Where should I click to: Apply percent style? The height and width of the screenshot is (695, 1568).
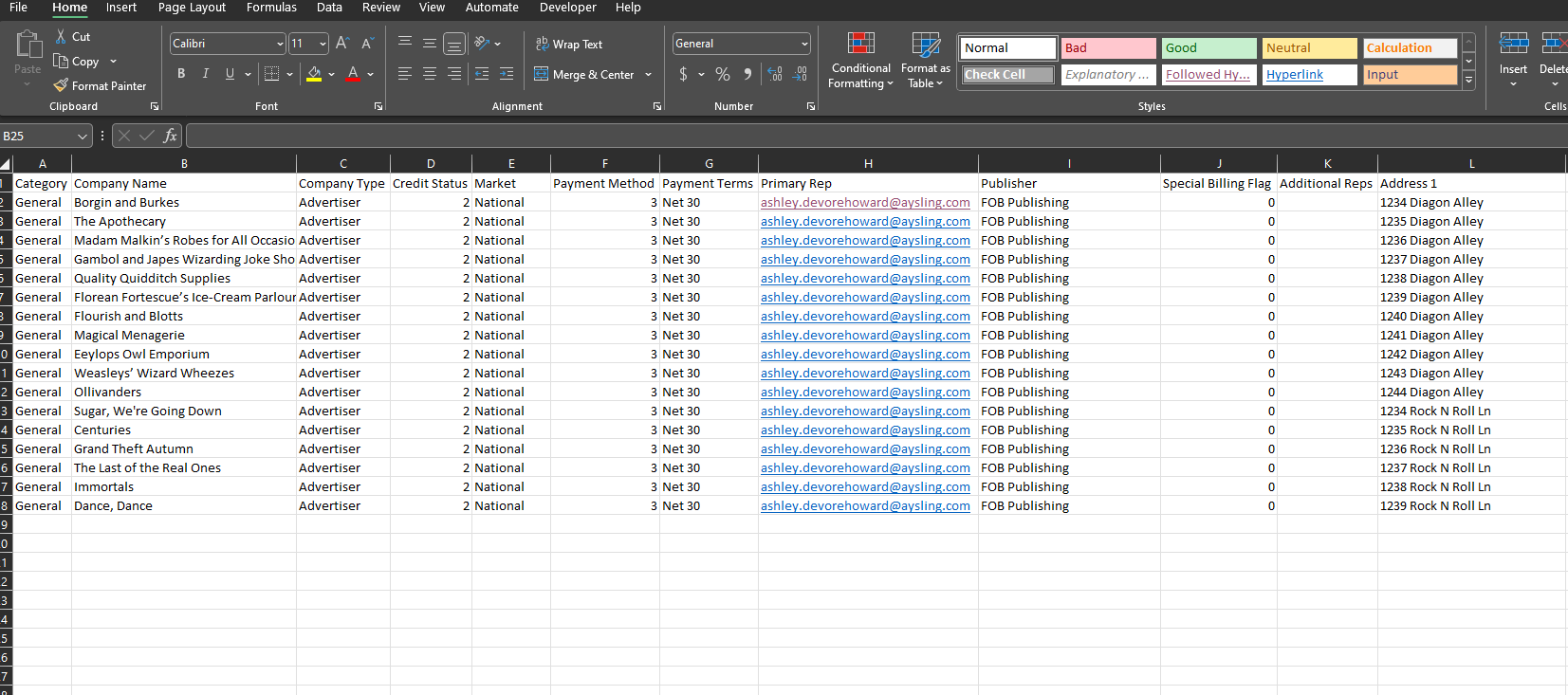pyautogui.click(x=723, y=74)
